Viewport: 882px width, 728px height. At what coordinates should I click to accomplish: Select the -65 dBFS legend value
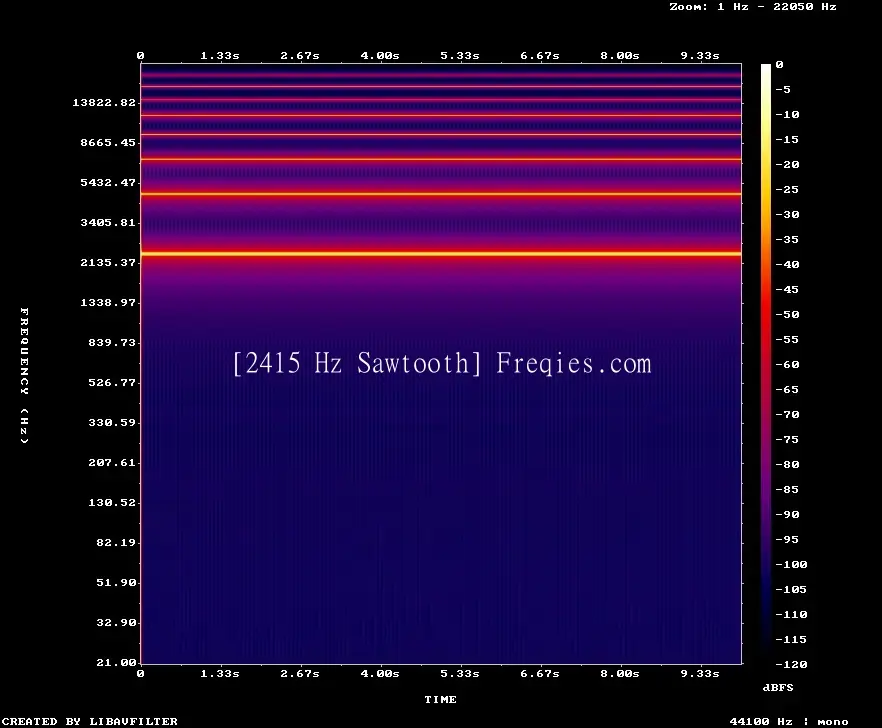click(787, 389)
